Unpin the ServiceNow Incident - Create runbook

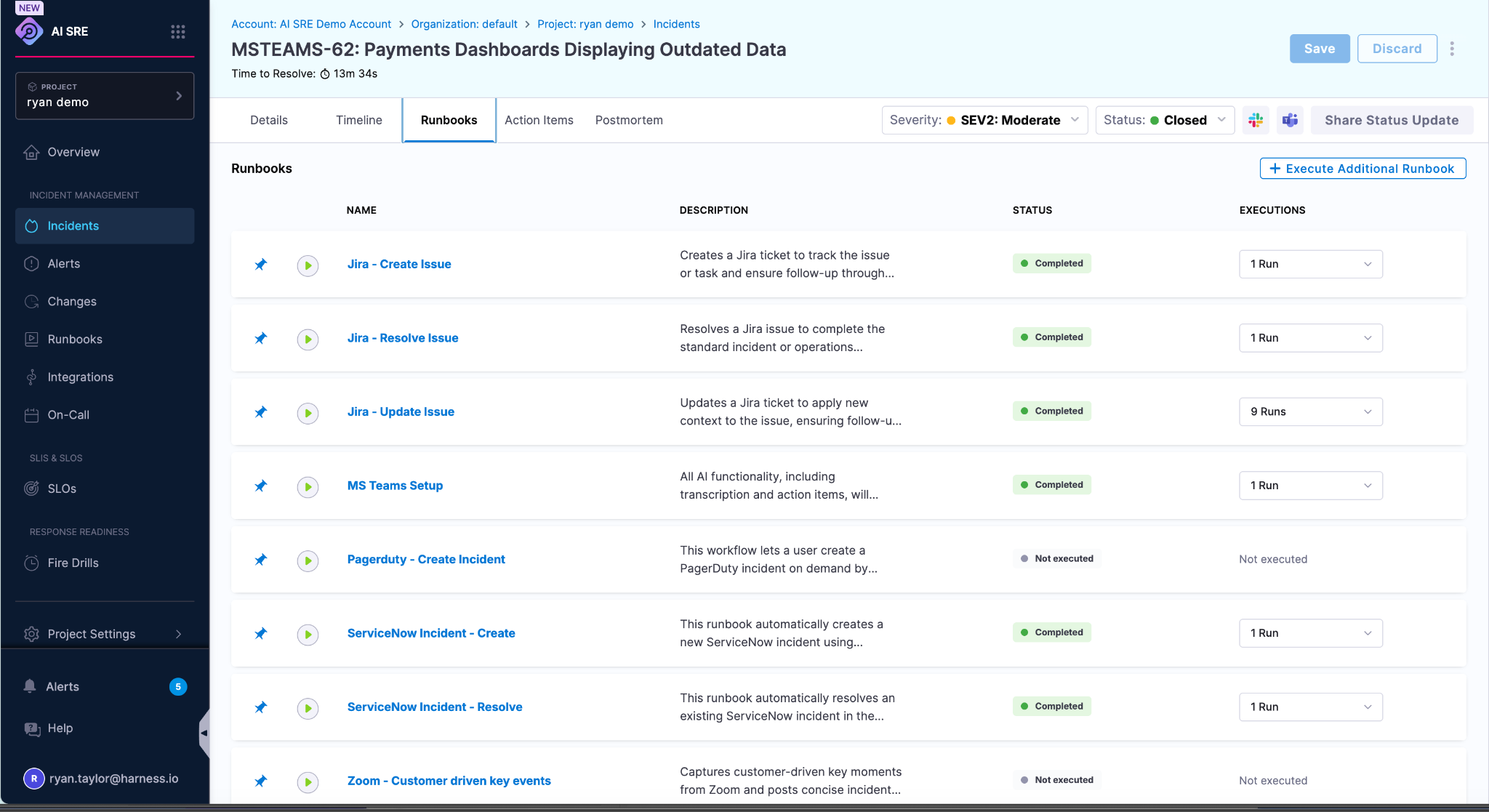(x=260, y=634)
